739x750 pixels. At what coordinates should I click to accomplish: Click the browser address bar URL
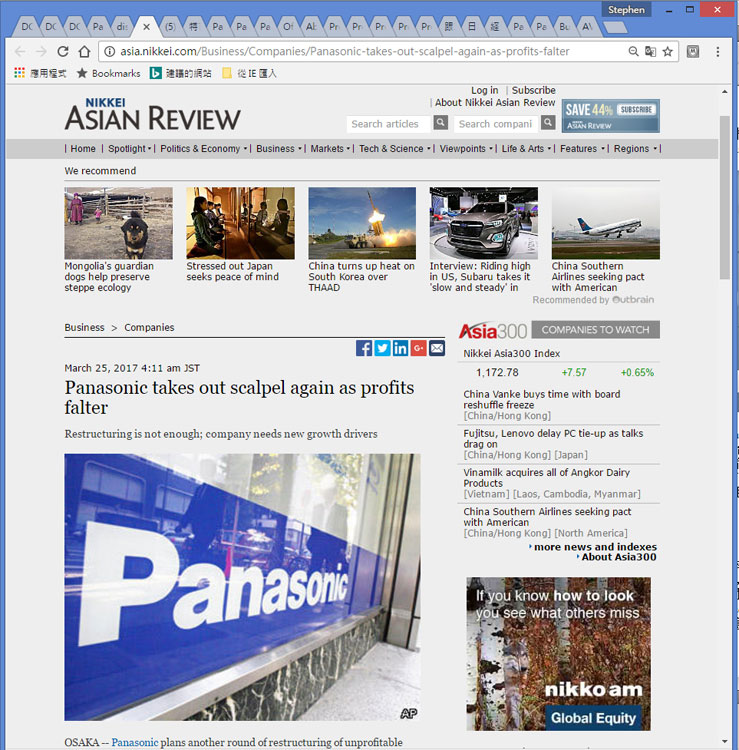tap(344, 51)
